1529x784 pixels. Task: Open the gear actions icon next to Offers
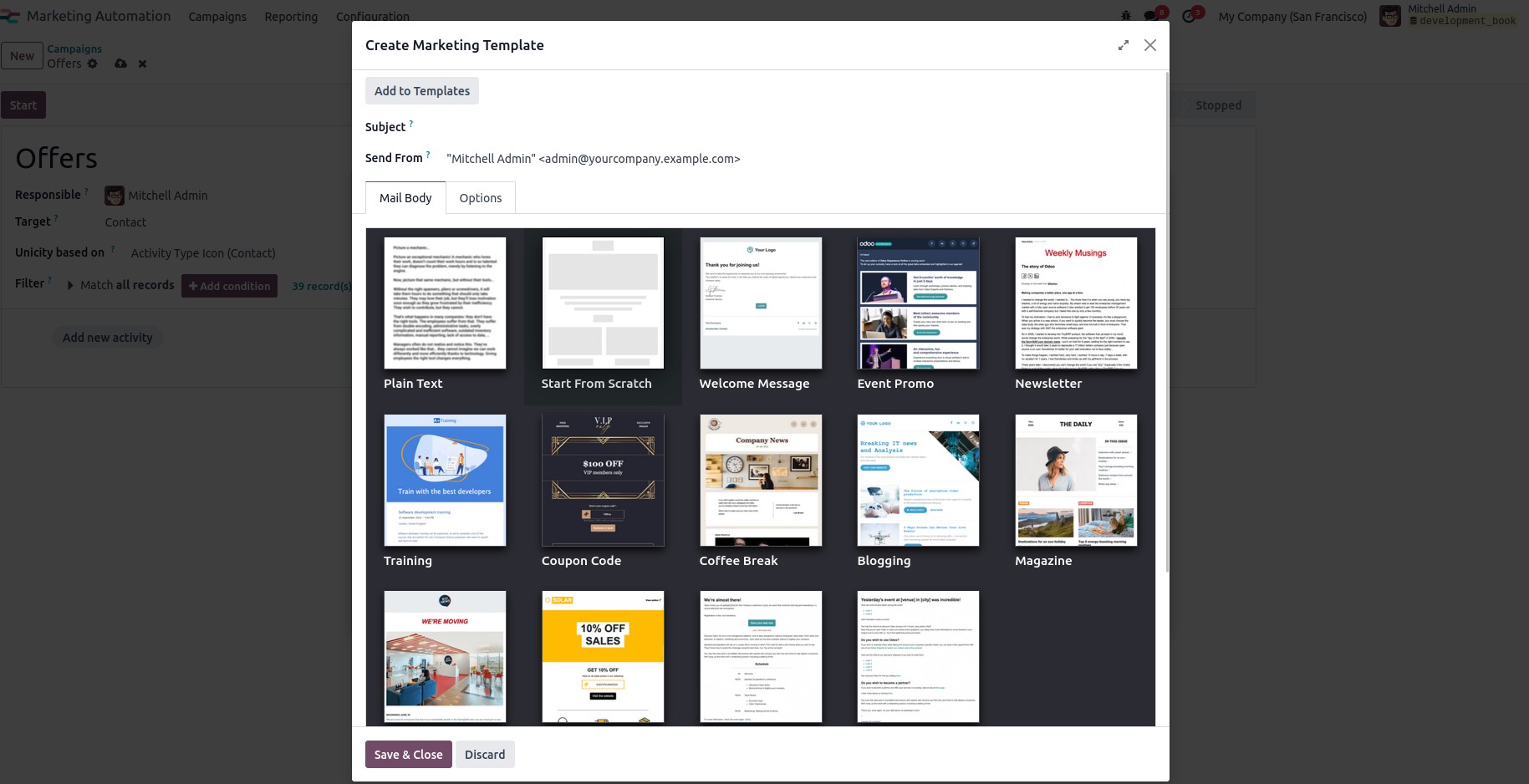pos(92,64)
